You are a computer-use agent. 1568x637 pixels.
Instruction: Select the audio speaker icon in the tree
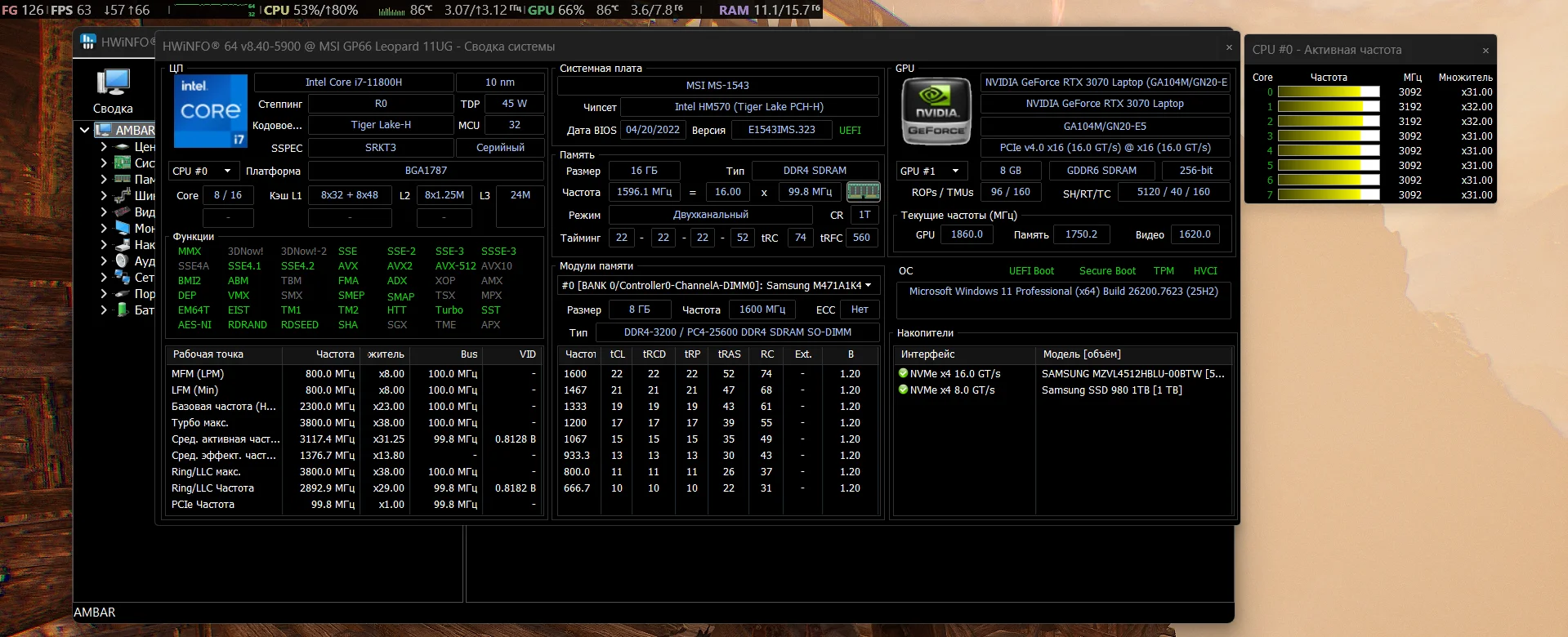pyautogui.click(x=123, y=261)
